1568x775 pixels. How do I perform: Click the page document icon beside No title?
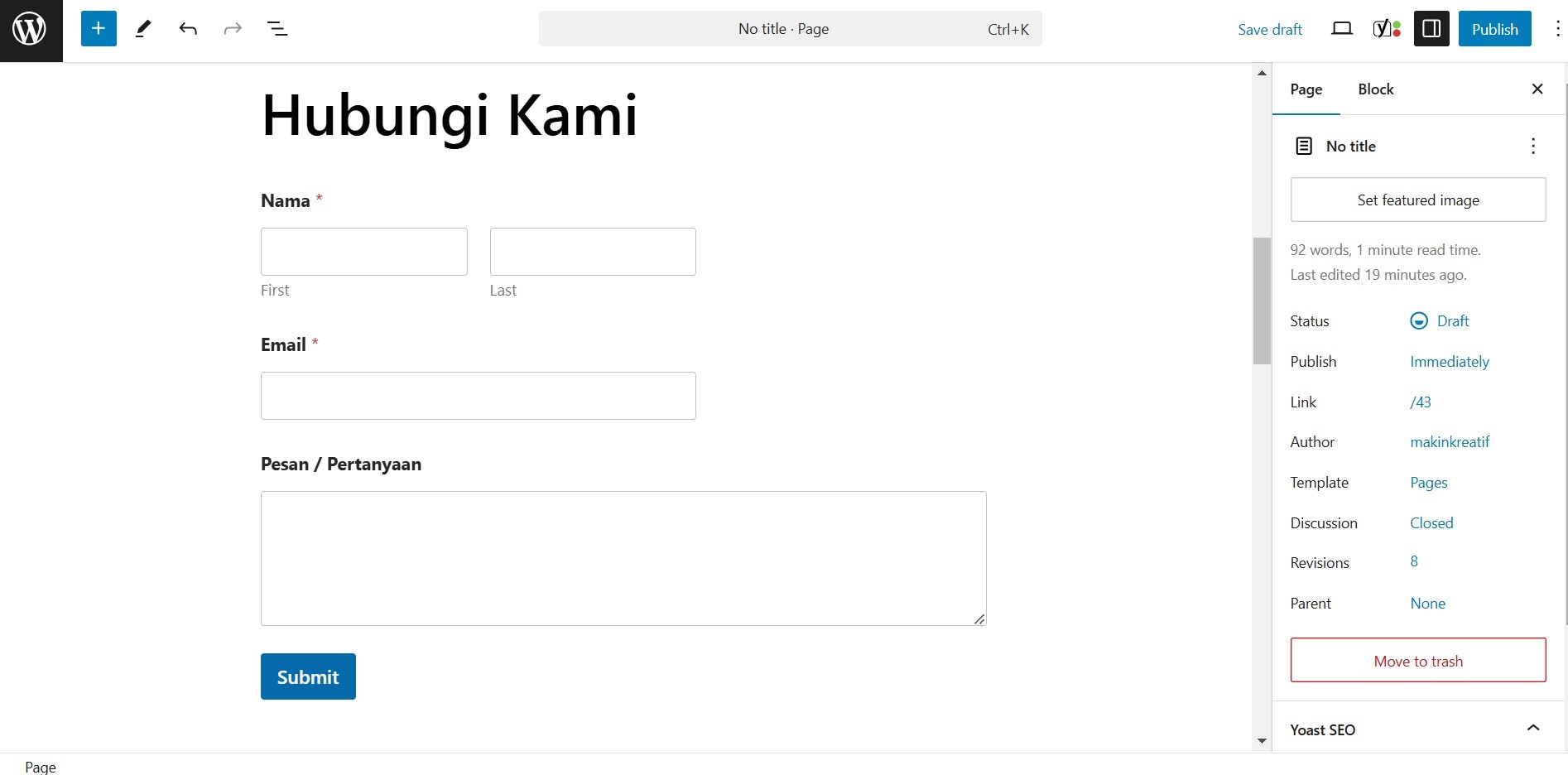point(1304,146)
